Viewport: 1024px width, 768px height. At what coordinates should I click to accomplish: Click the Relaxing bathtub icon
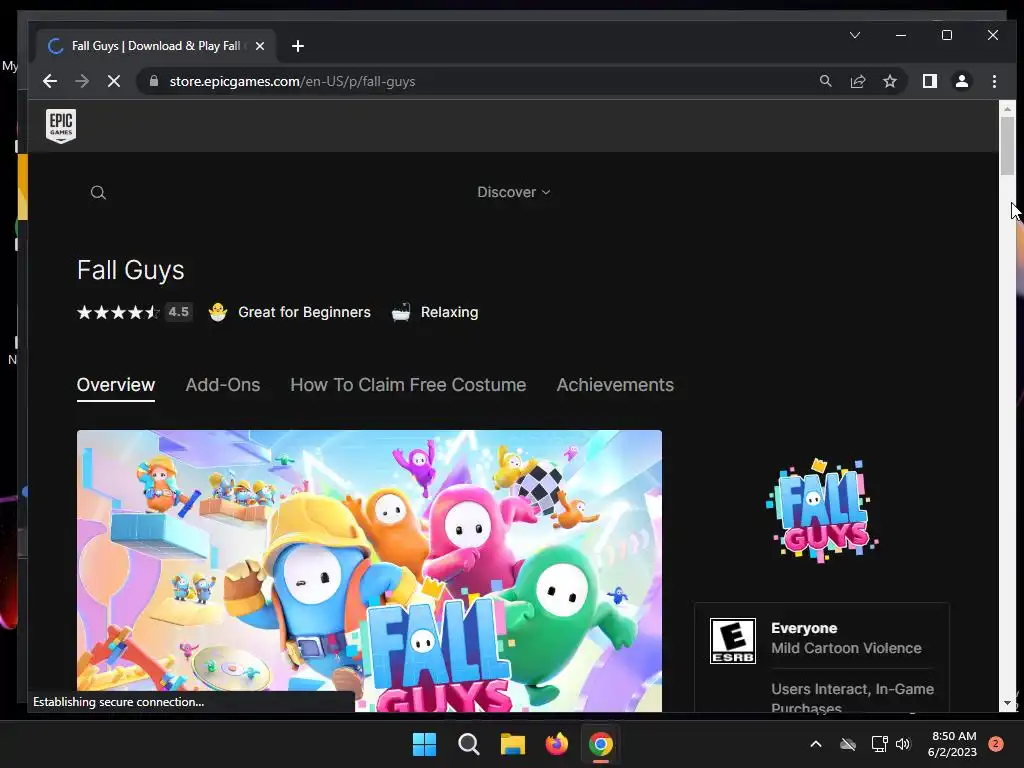pos(401,312)
